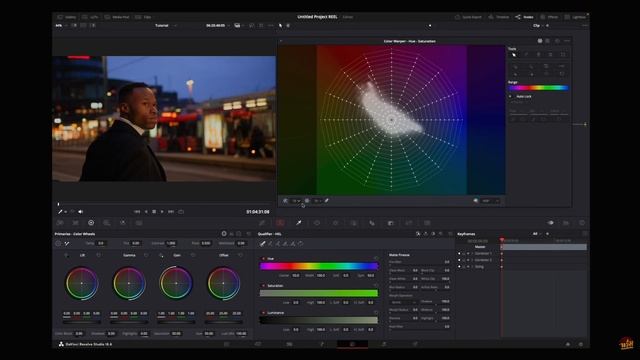Reset the Lift wheel
The height and width of the screenshot is (360, 640).
99,255
